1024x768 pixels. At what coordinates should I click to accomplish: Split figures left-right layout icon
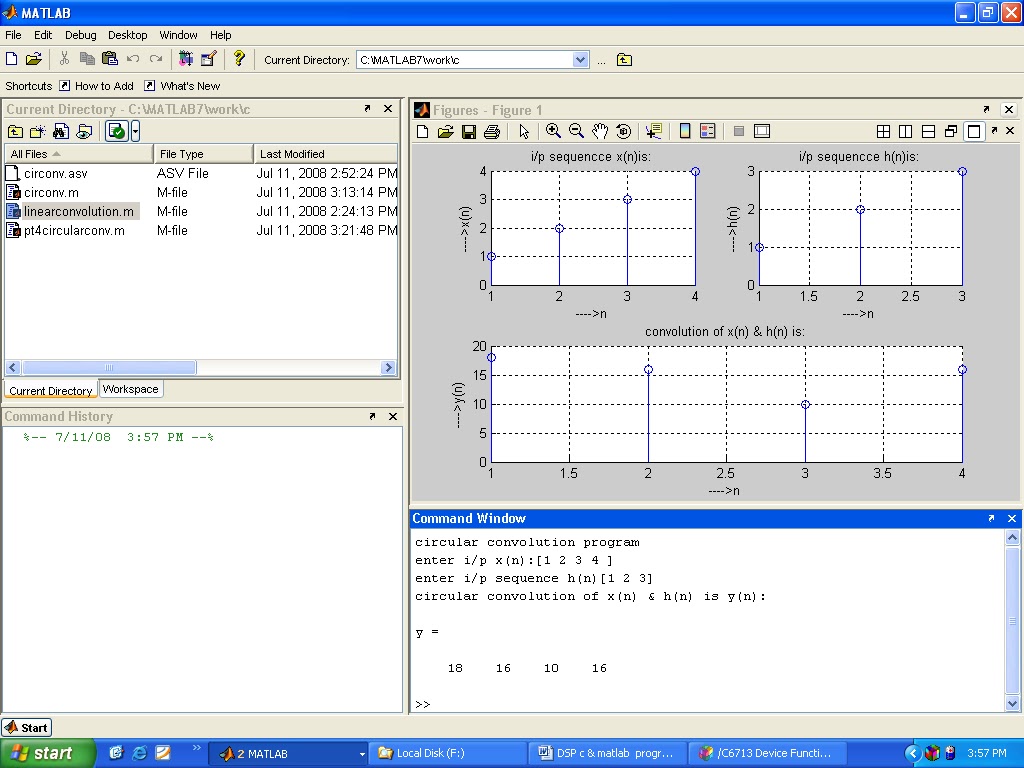(906, 132)
